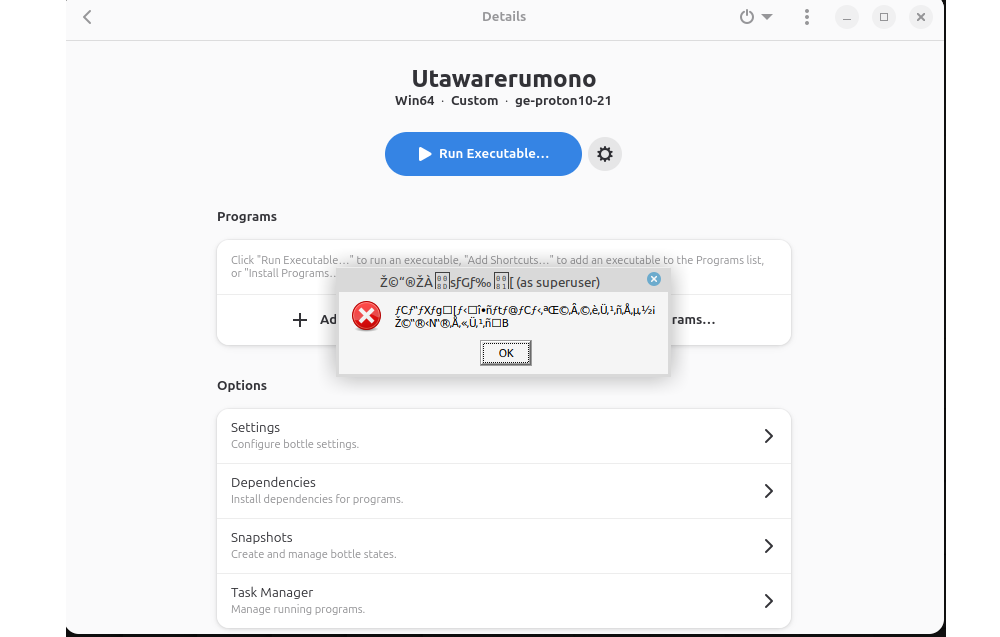Image resolution: width=1000 pixels, height=637 pixels.
Task: Open launch options via the gear icon
Action: (605, 154)
